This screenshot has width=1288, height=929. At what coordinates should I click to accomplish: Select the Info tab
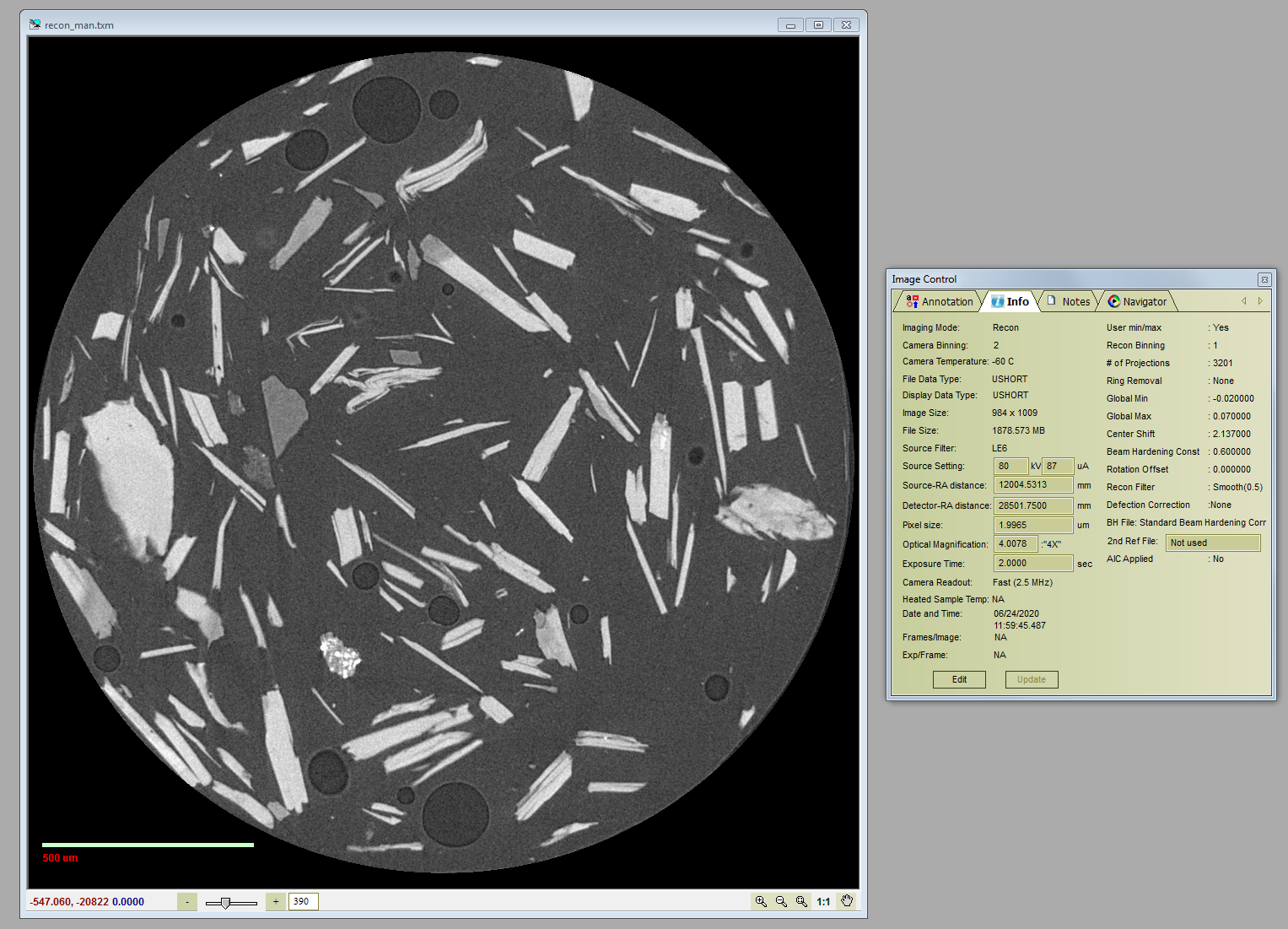click(1010, 301)
